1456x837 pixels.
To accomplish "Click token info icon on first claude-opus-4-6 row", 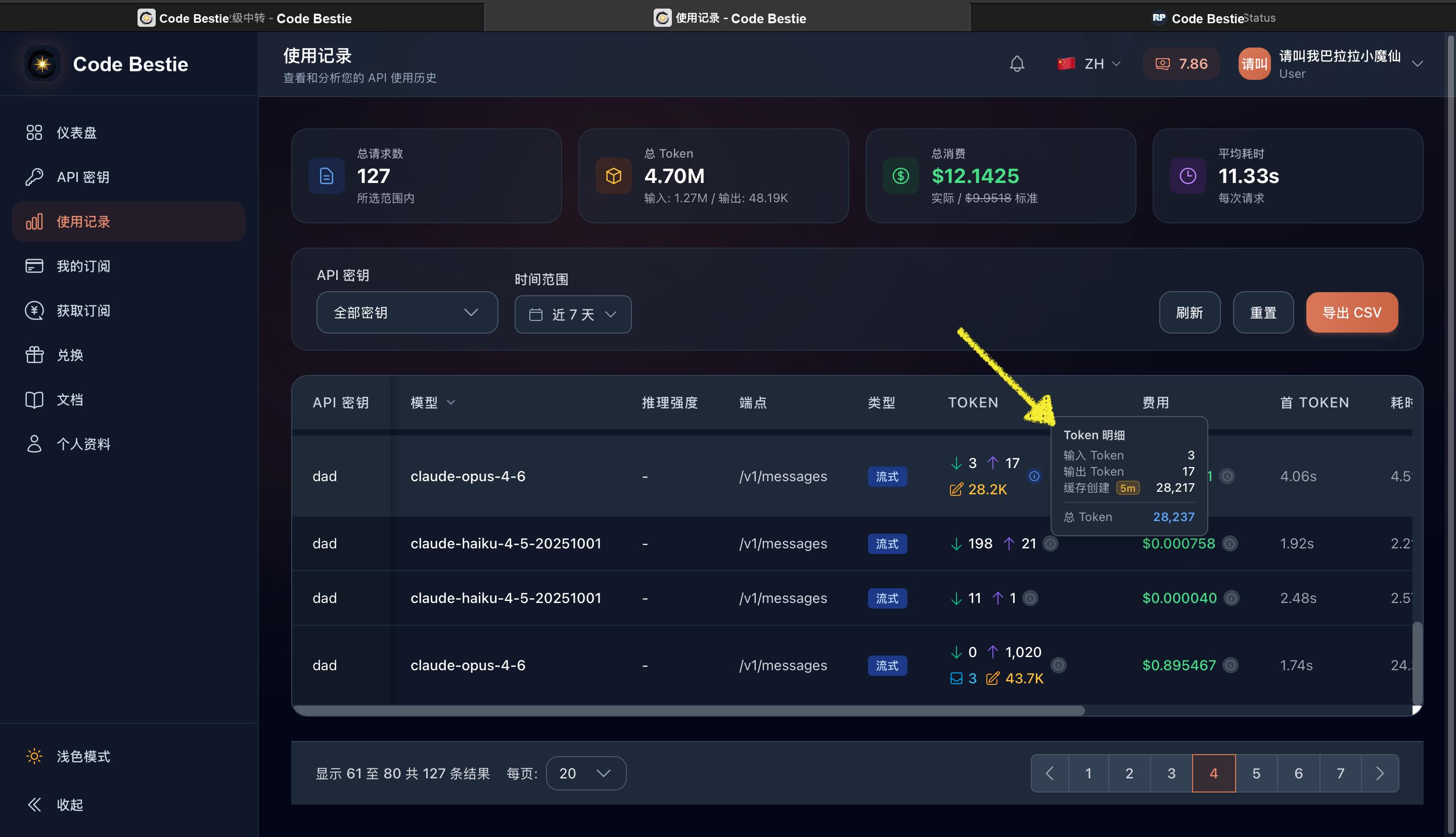I will [1033, 476].
